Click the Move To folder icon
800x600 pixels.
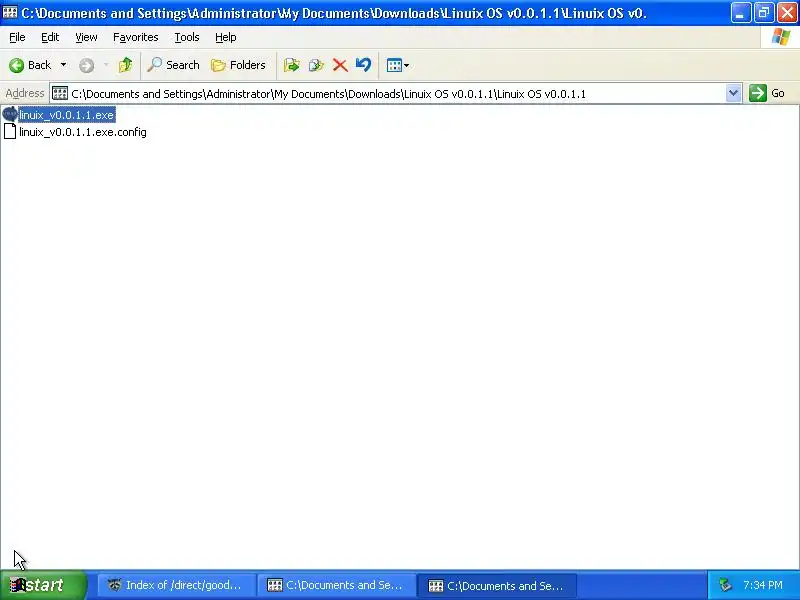pos(291,65)
